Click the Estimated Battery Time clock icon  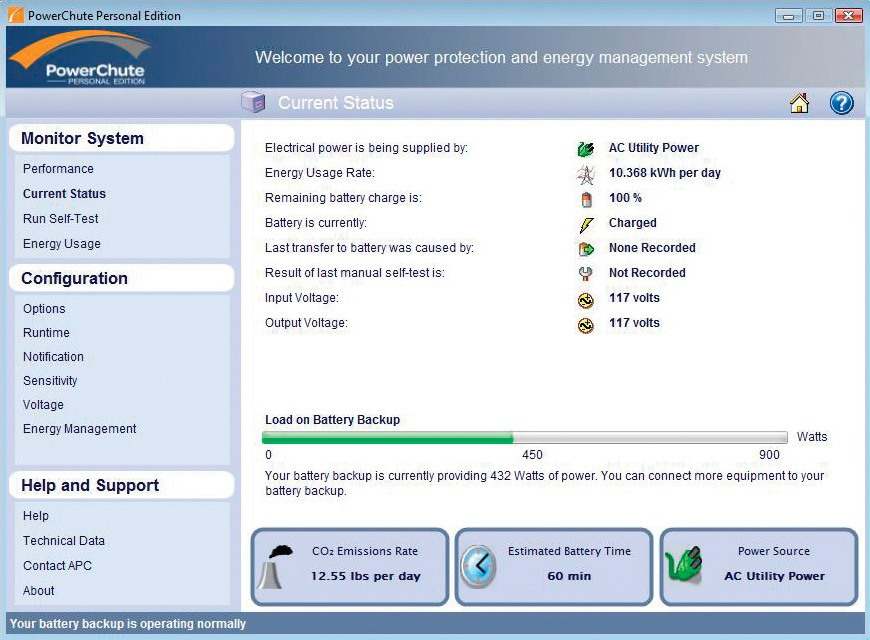click(478, 566)
